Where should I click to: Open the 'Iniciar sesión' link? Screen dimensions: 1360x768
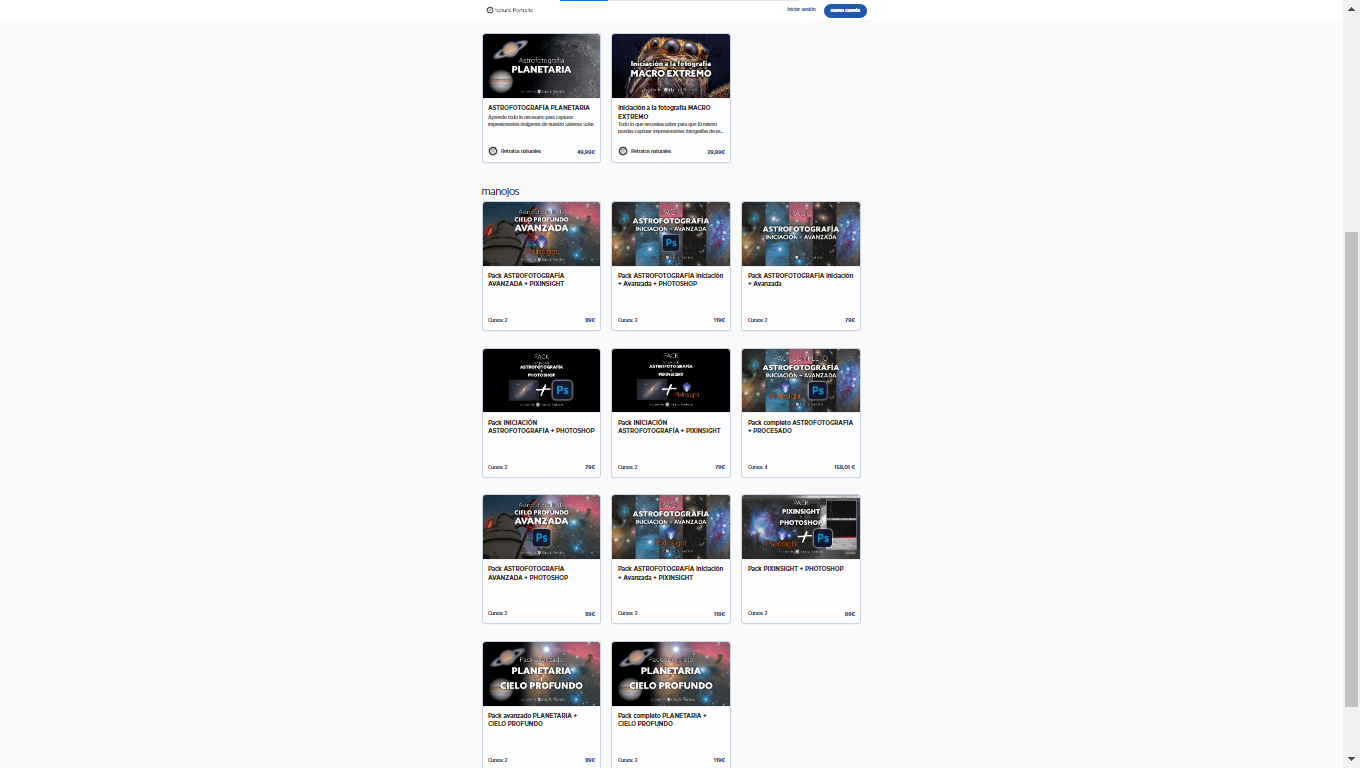click(801, 9)
